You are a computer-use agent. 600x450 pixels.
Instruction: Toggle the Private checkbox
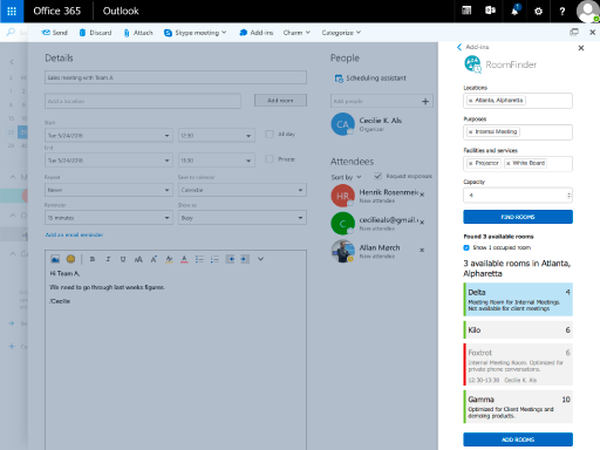point(270,159)
